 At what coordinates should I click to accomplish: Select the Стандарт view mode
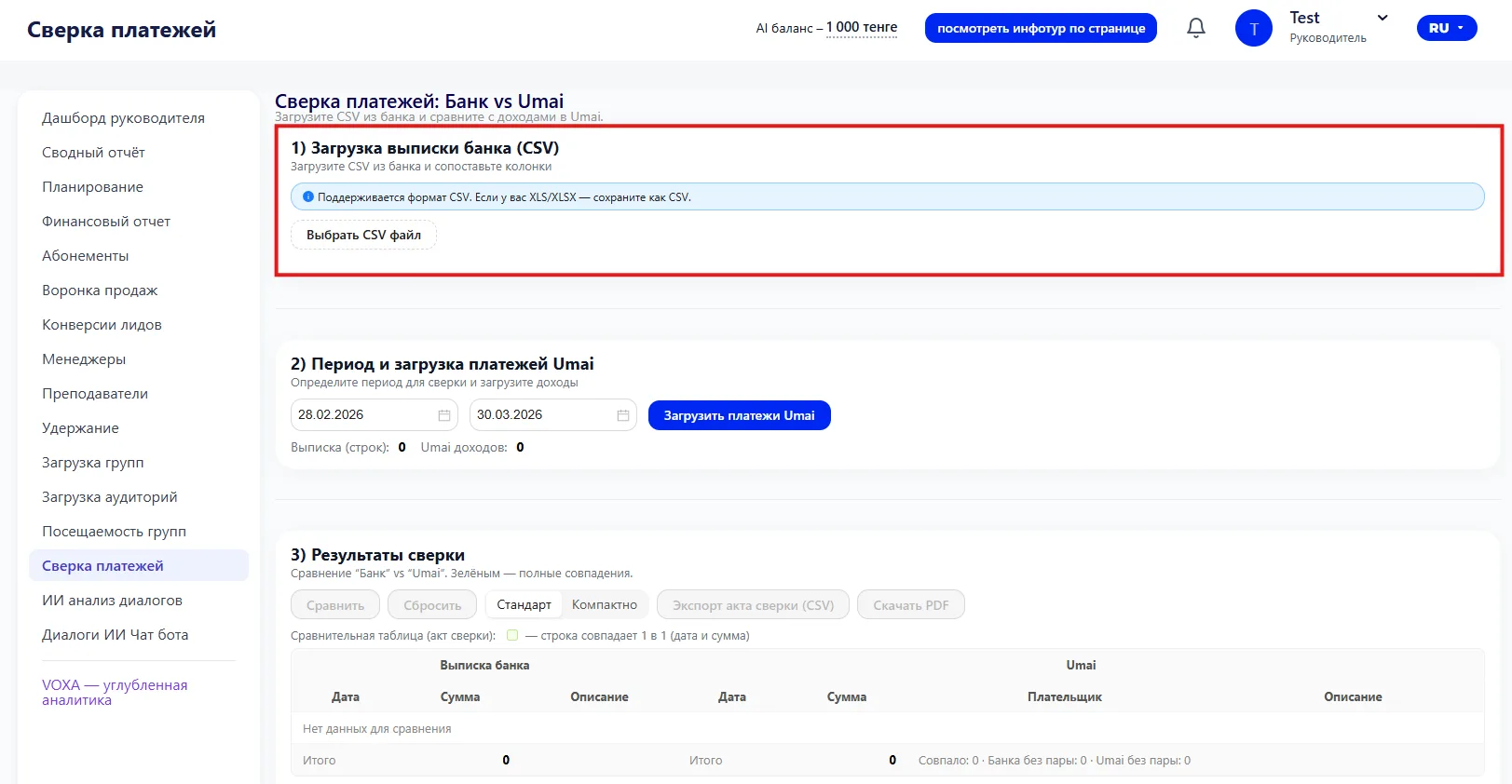524,605
